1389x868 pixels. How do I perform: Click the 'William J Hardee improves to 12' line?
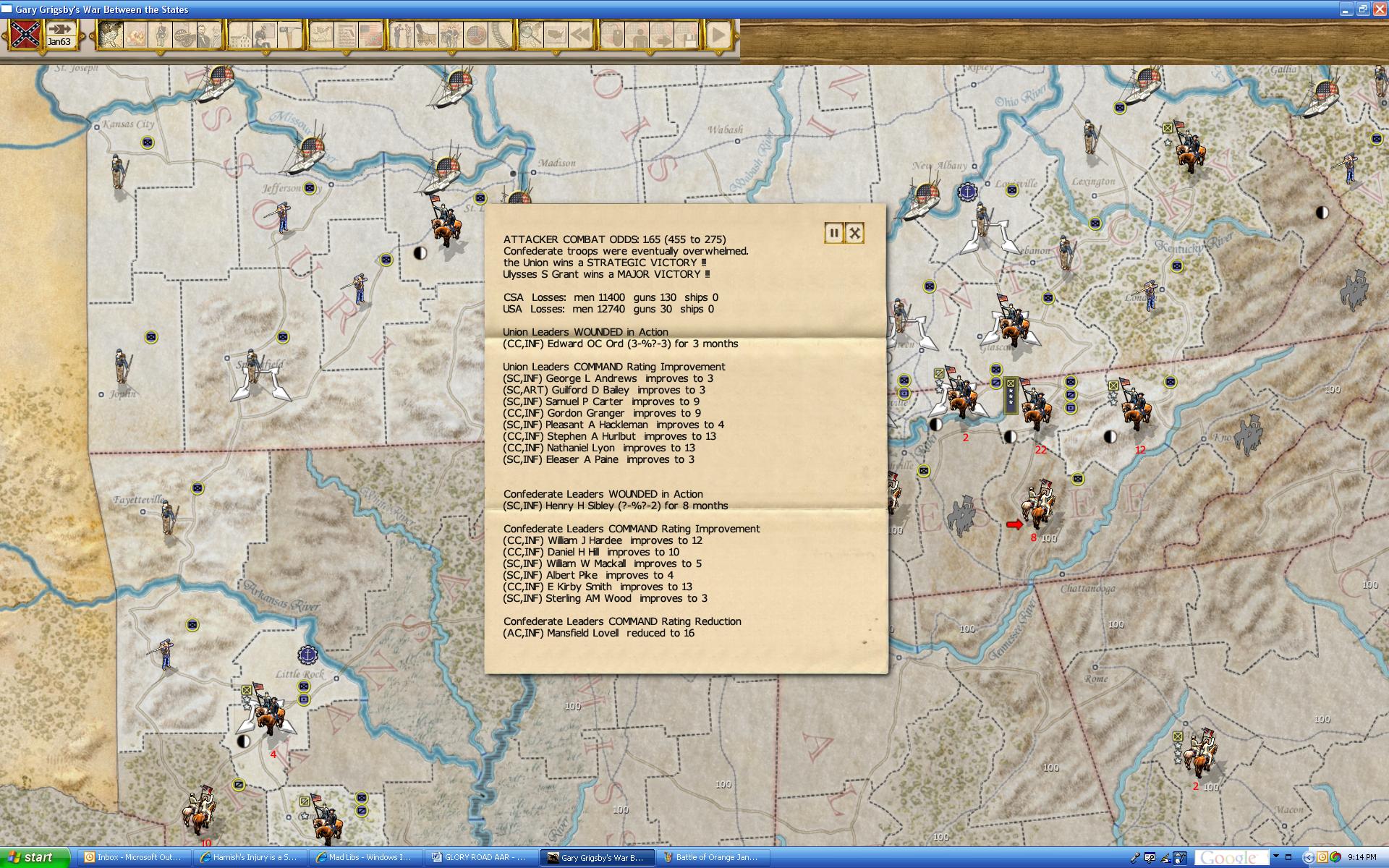pos(603,540)
